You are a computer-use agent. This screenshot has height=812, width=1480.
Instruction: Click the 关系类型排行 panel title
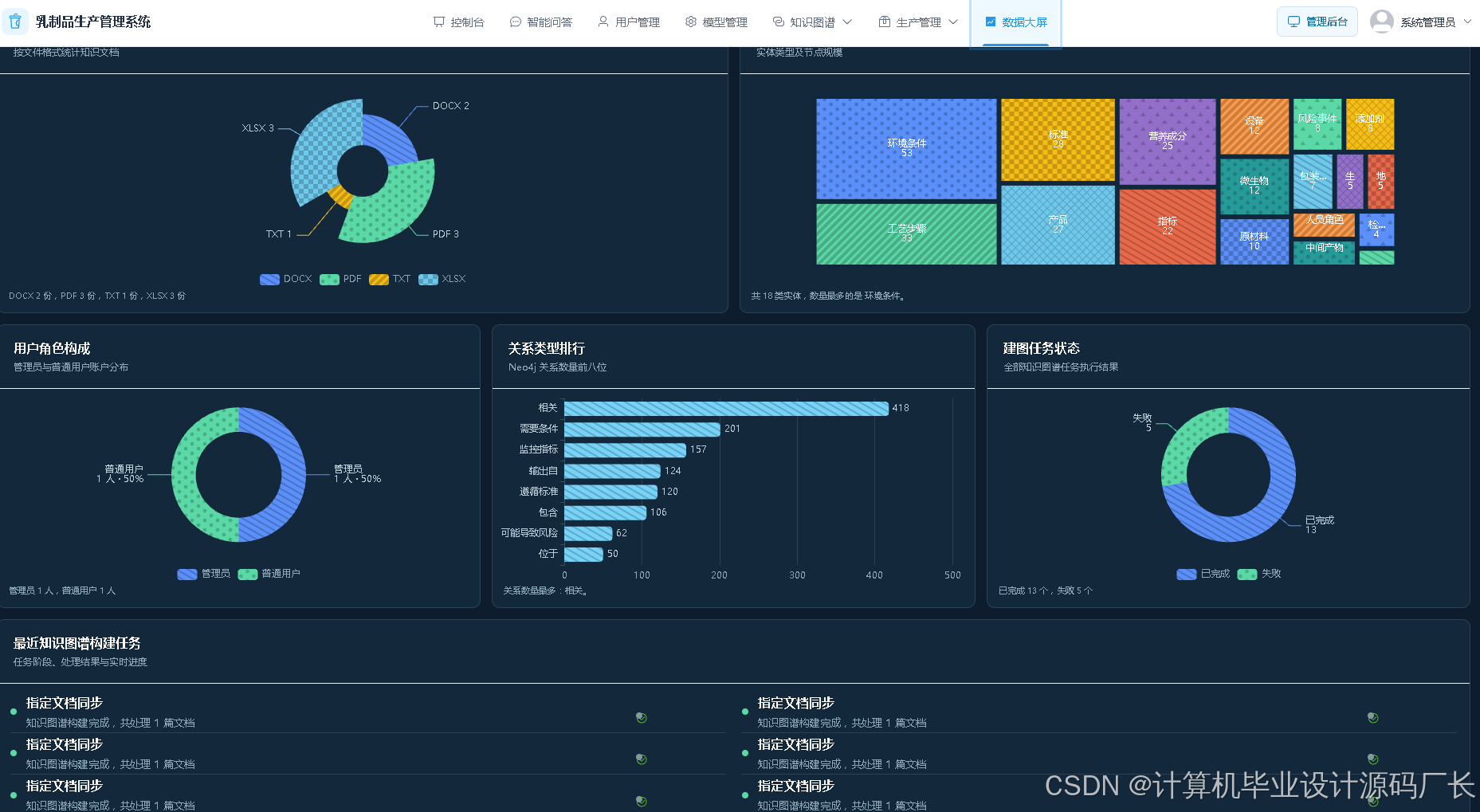tap(547, 348)
